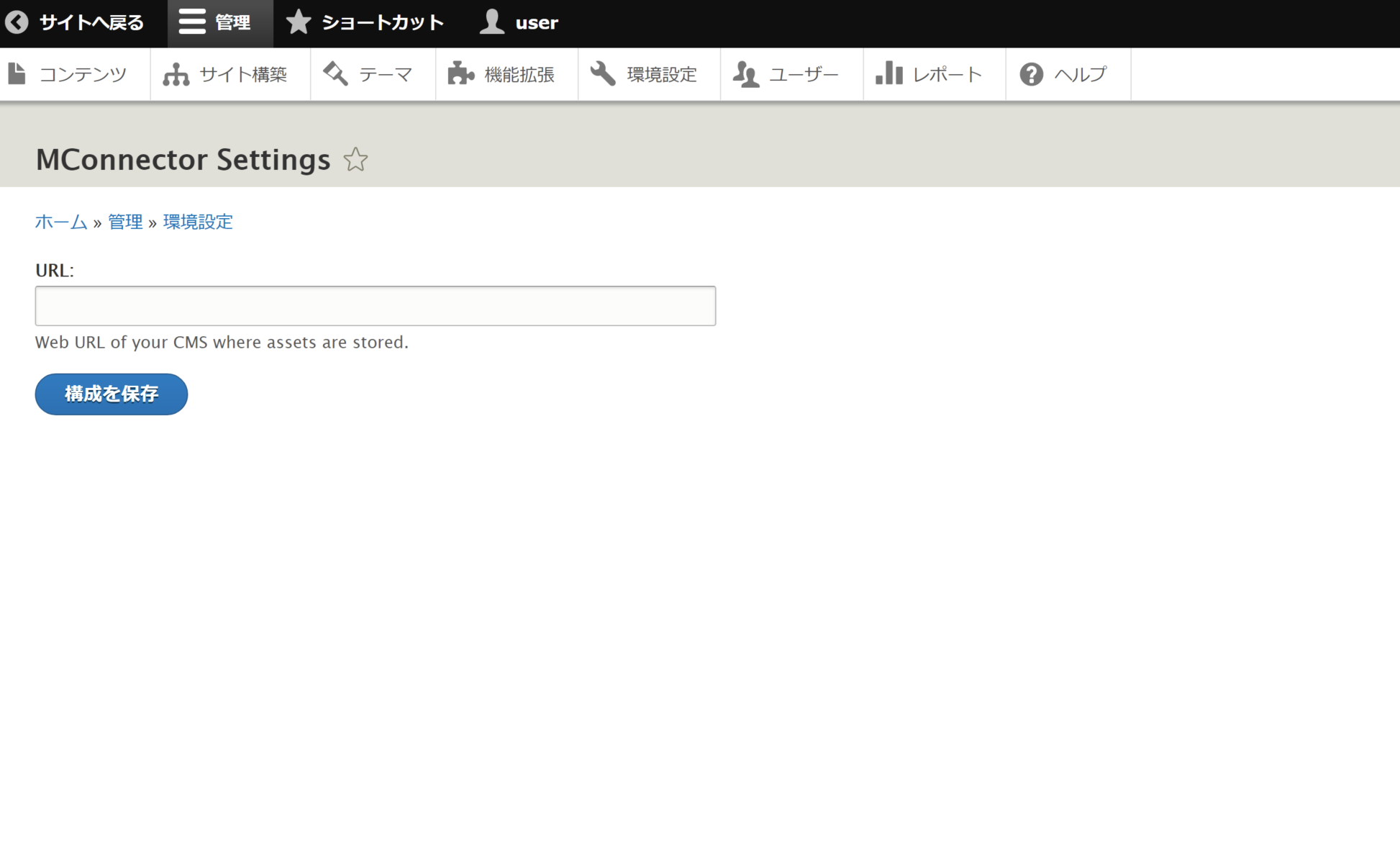Click the star icon beside ショートカット
Screen dimensions: 1400x855
(299, 22)
